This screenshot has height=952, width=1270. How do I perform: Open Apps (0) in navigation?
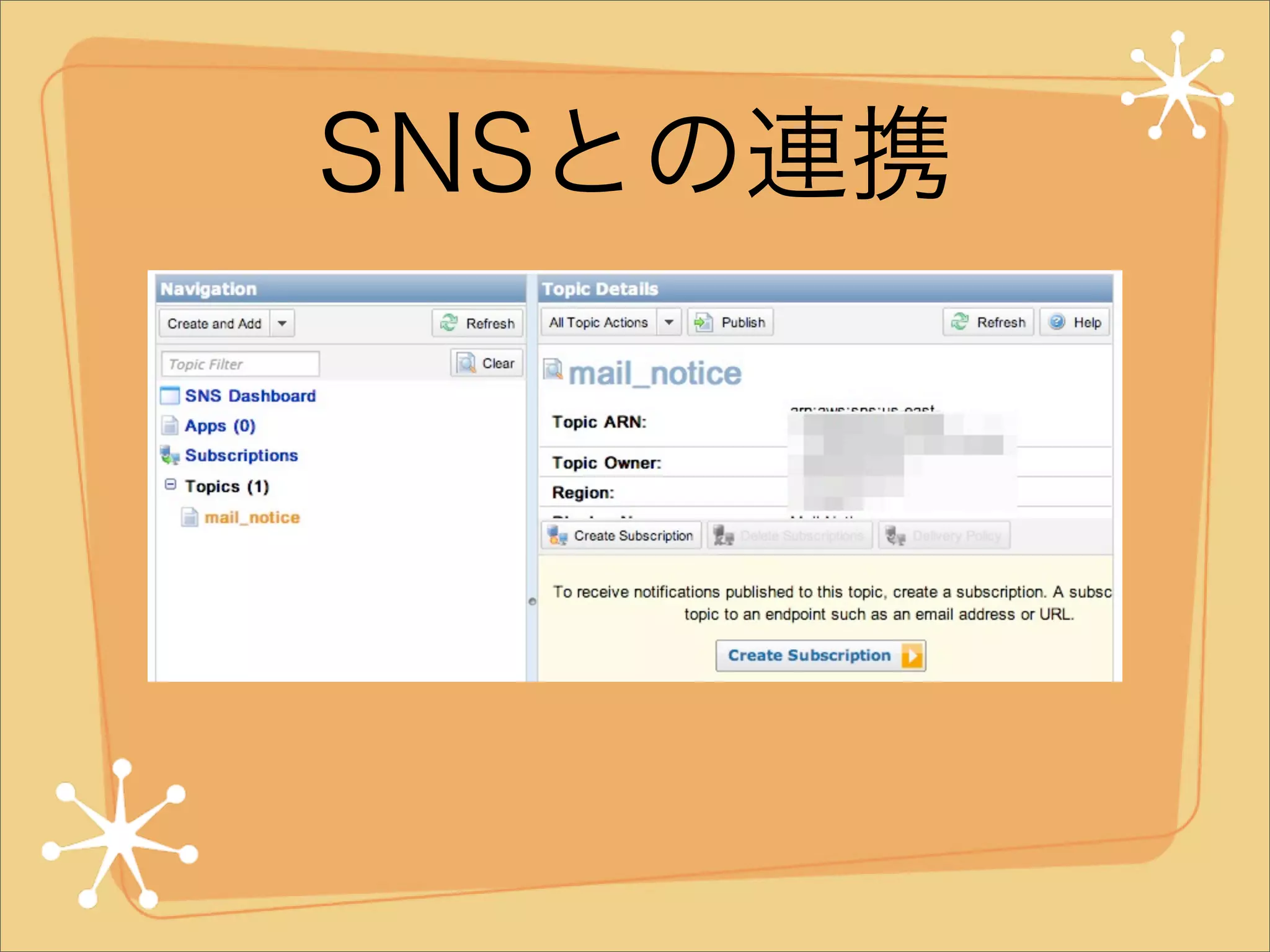(220, 426)
